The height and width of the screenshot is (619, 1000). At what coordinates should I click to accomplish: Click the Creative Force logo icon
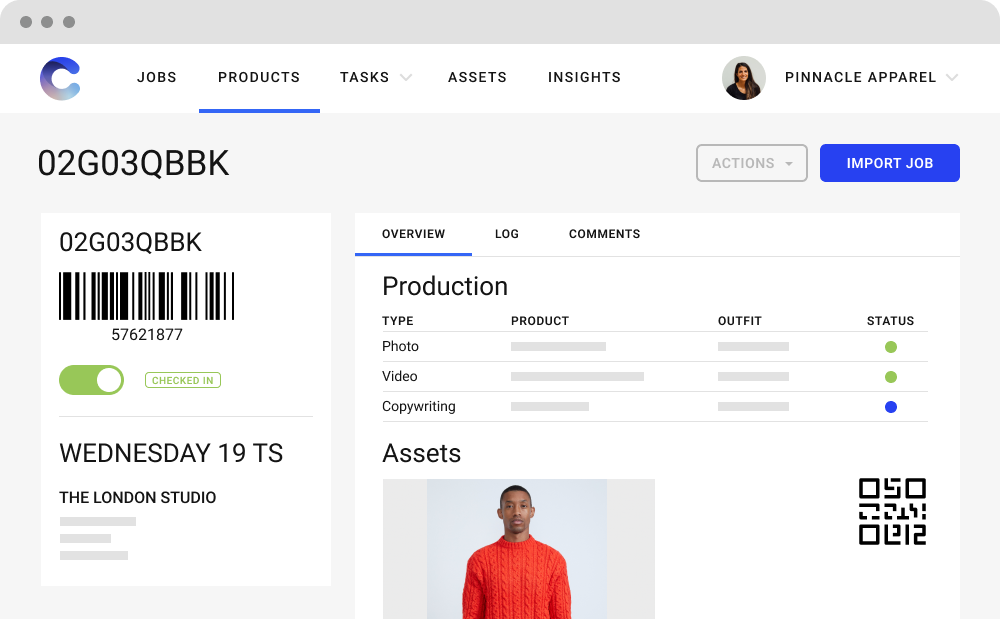click(59, 78)
